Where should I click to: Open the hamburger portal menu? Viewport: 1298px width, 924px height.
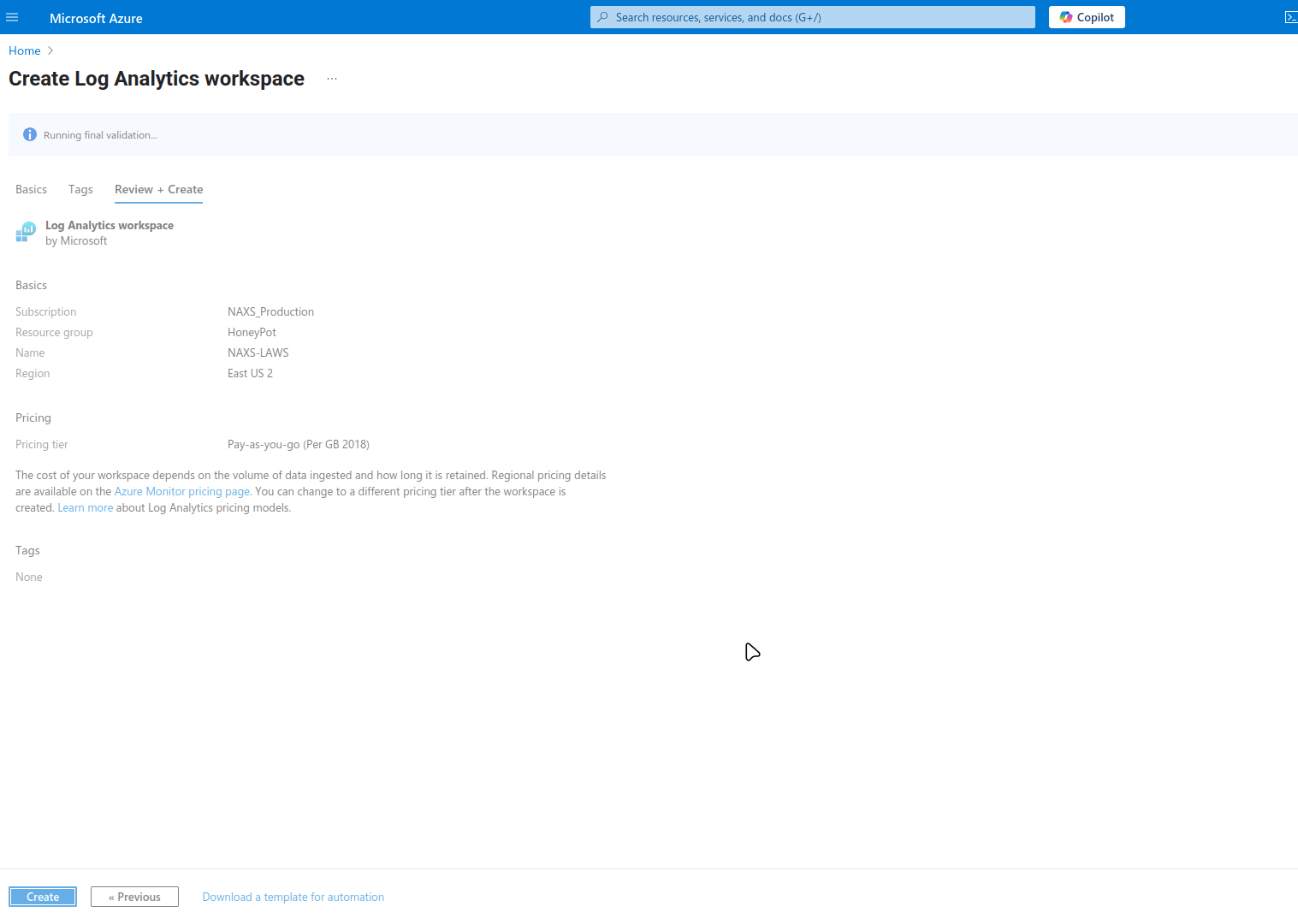(x=12, y=17)
